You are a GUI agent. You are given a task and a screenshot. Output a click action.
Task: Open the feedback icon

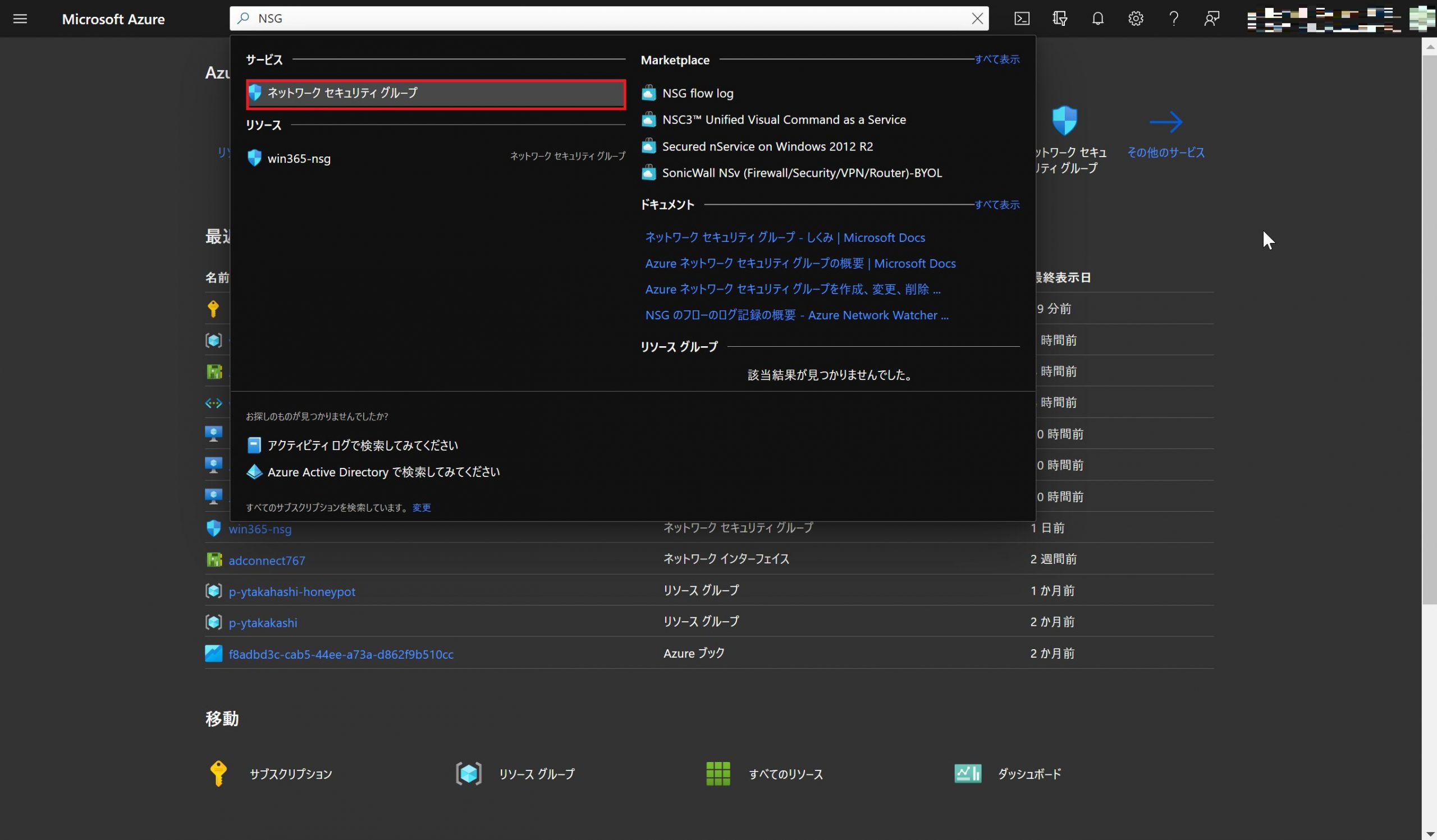(x=1211, y=19)
